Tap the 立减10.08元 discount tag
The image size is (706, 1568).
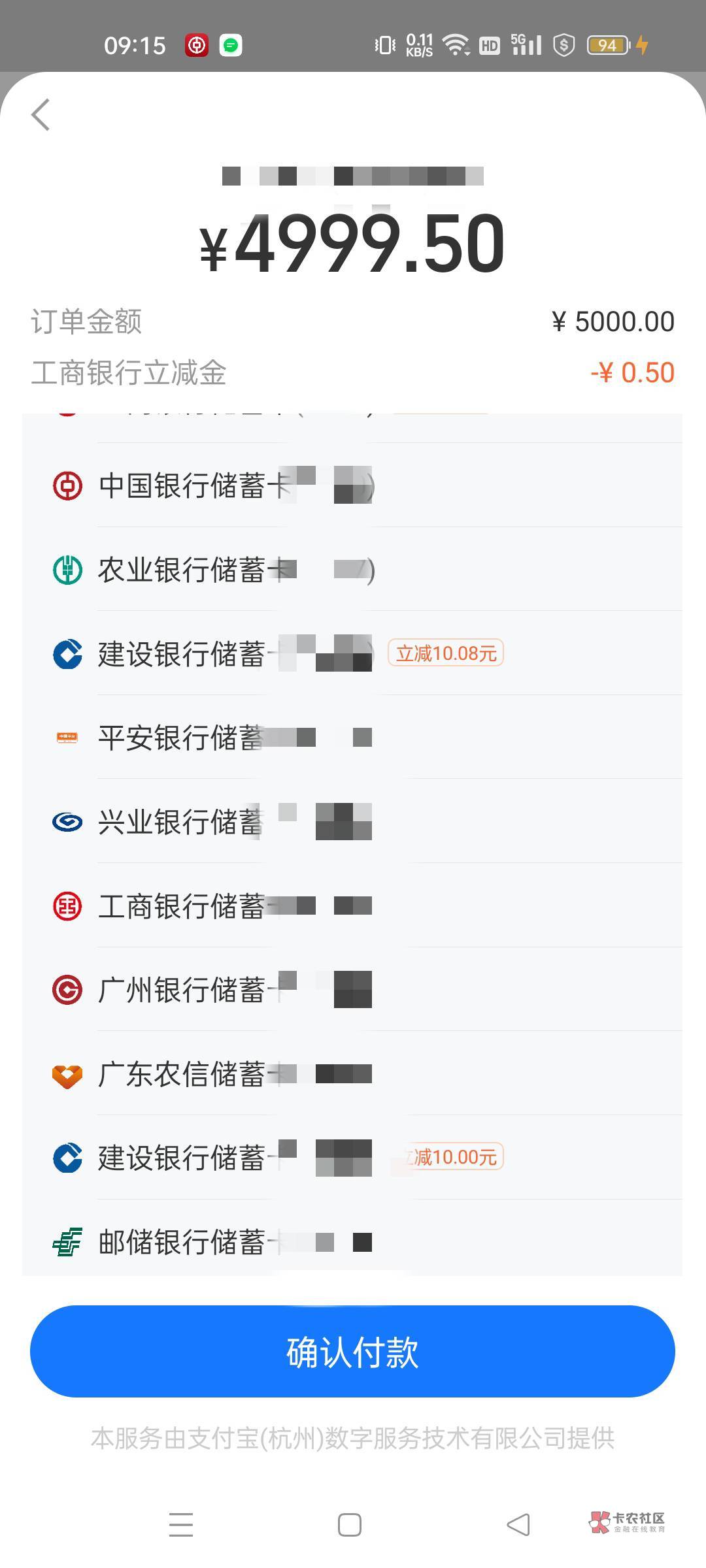(x=446, y=653)
